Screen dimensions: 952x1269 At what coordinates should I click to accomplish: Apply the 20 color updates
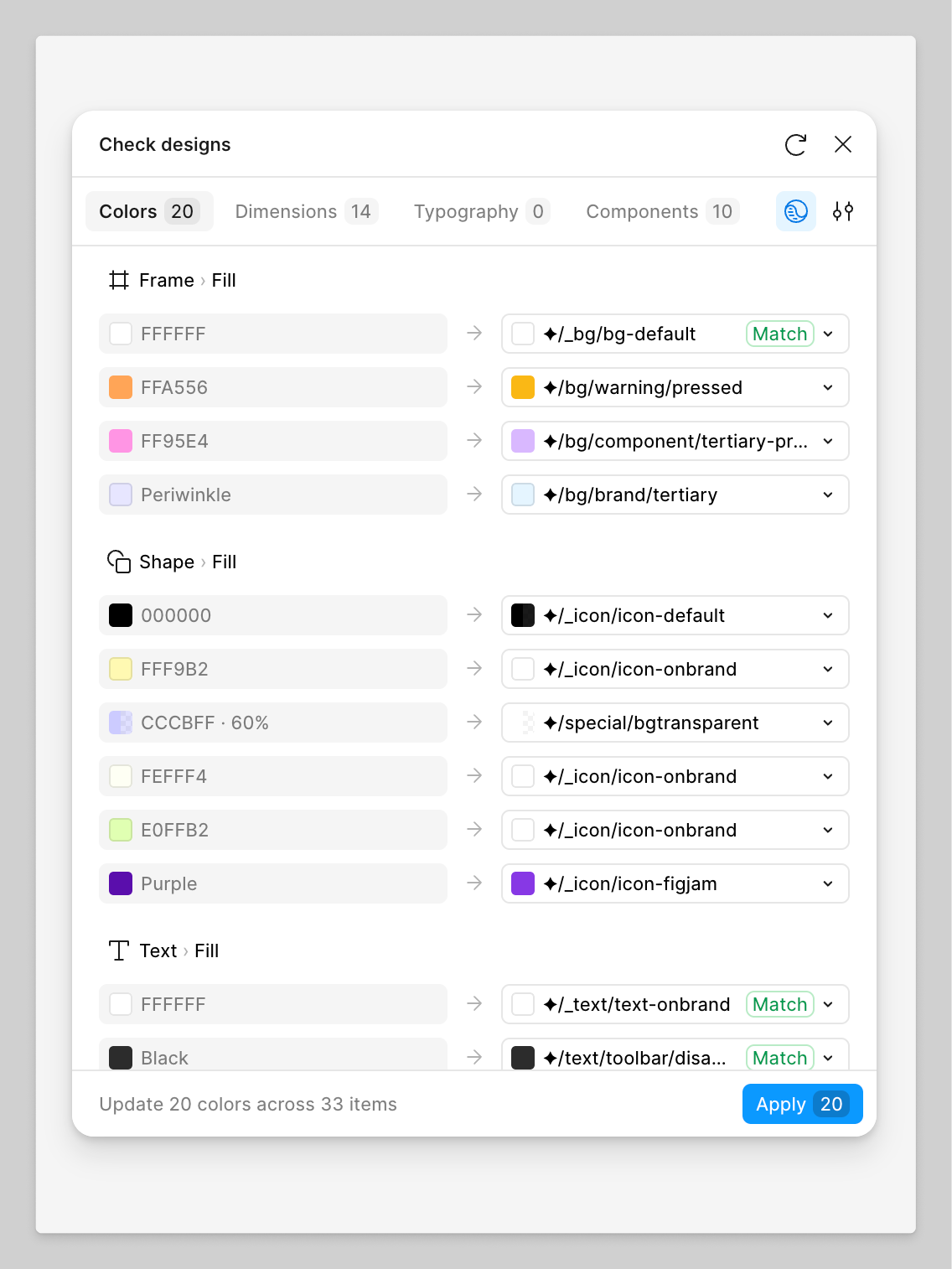coord(803,1104)
